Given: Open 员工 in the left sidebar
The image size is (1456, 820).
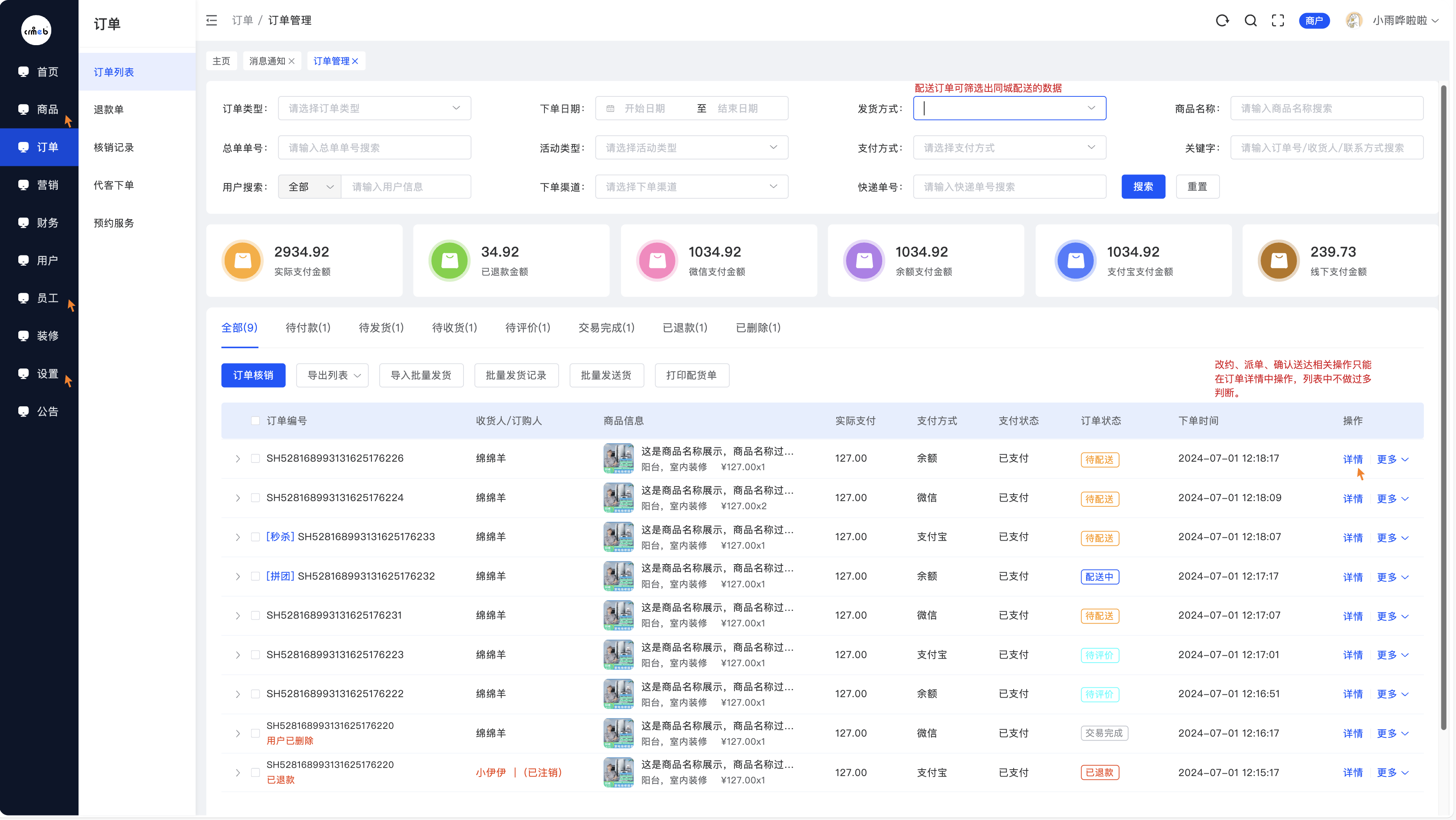Looking at the screenshot, I should click(39, 298).
